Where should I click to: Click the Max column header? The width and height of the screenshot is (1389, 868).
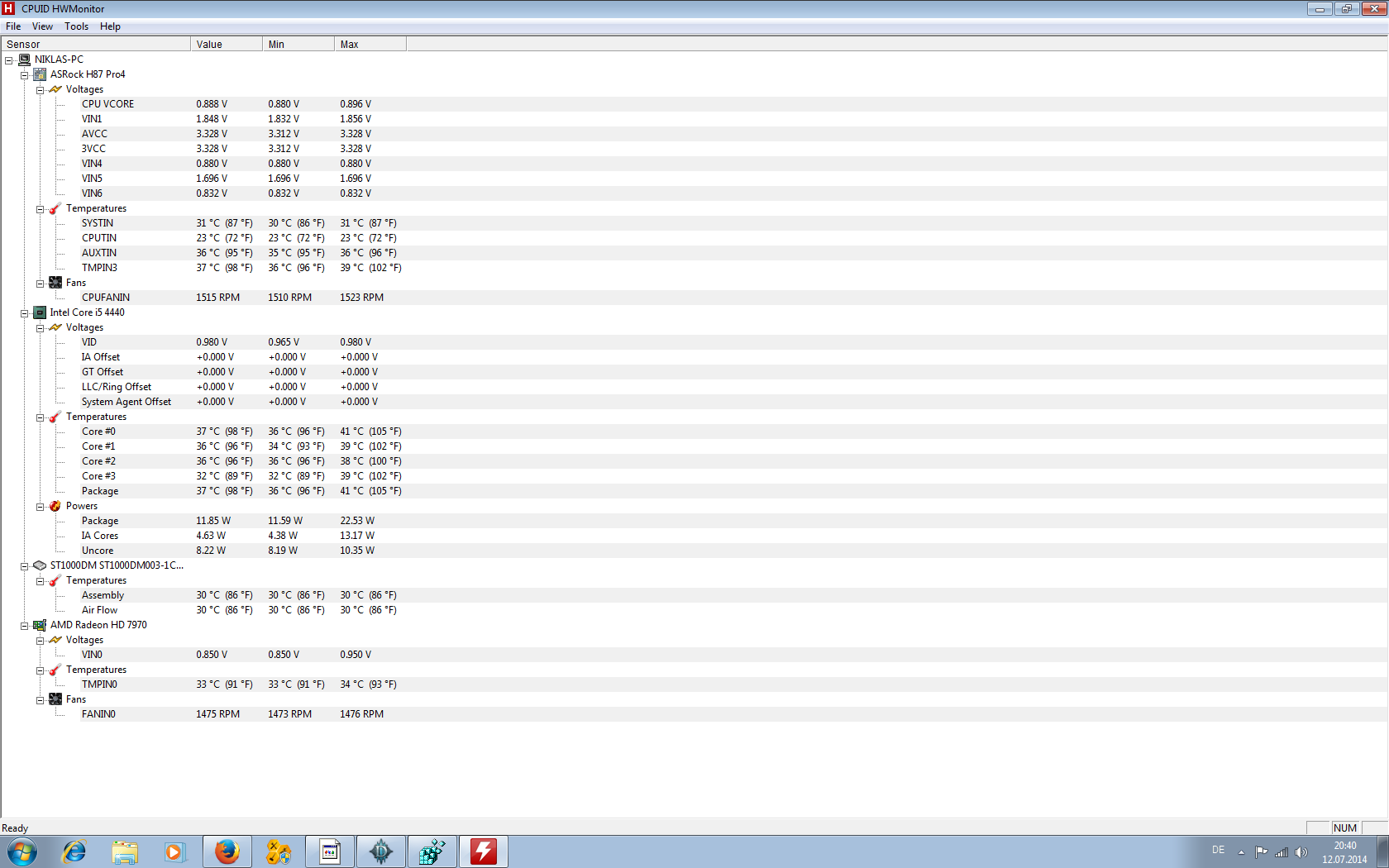(x=370, y=45)
